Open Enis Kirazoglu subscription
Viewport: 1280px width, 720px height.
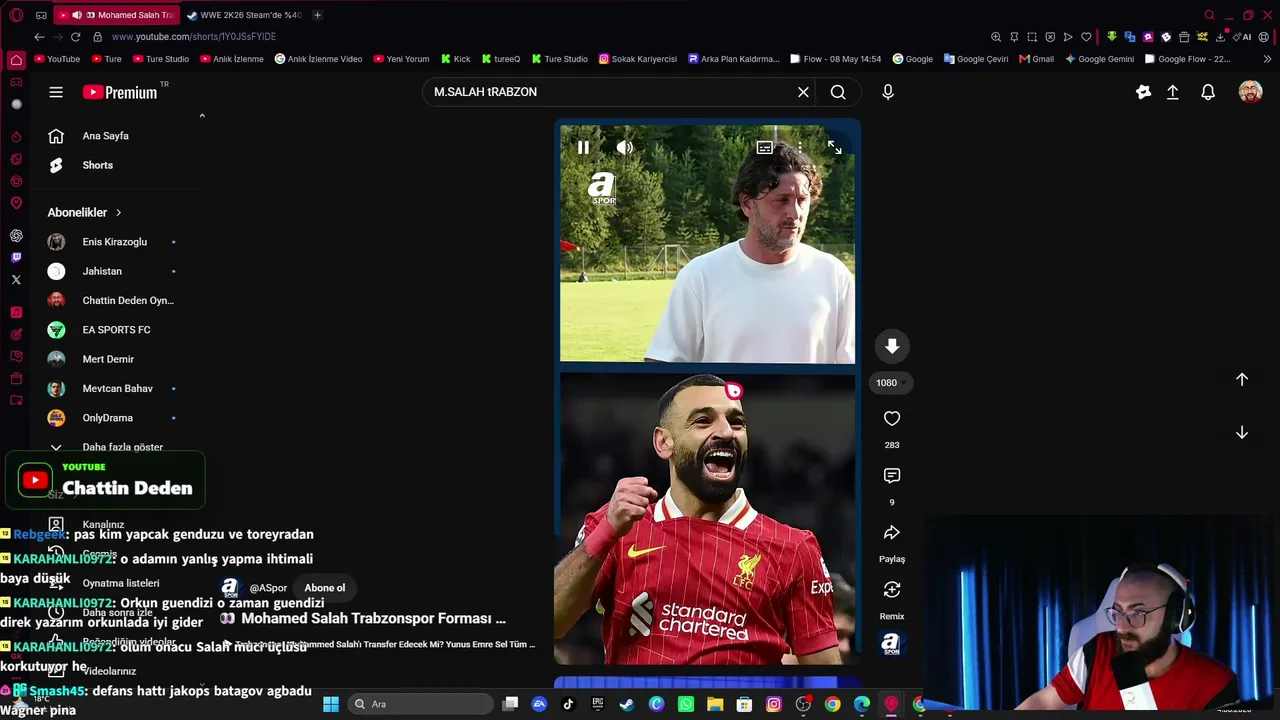[117, 242]
